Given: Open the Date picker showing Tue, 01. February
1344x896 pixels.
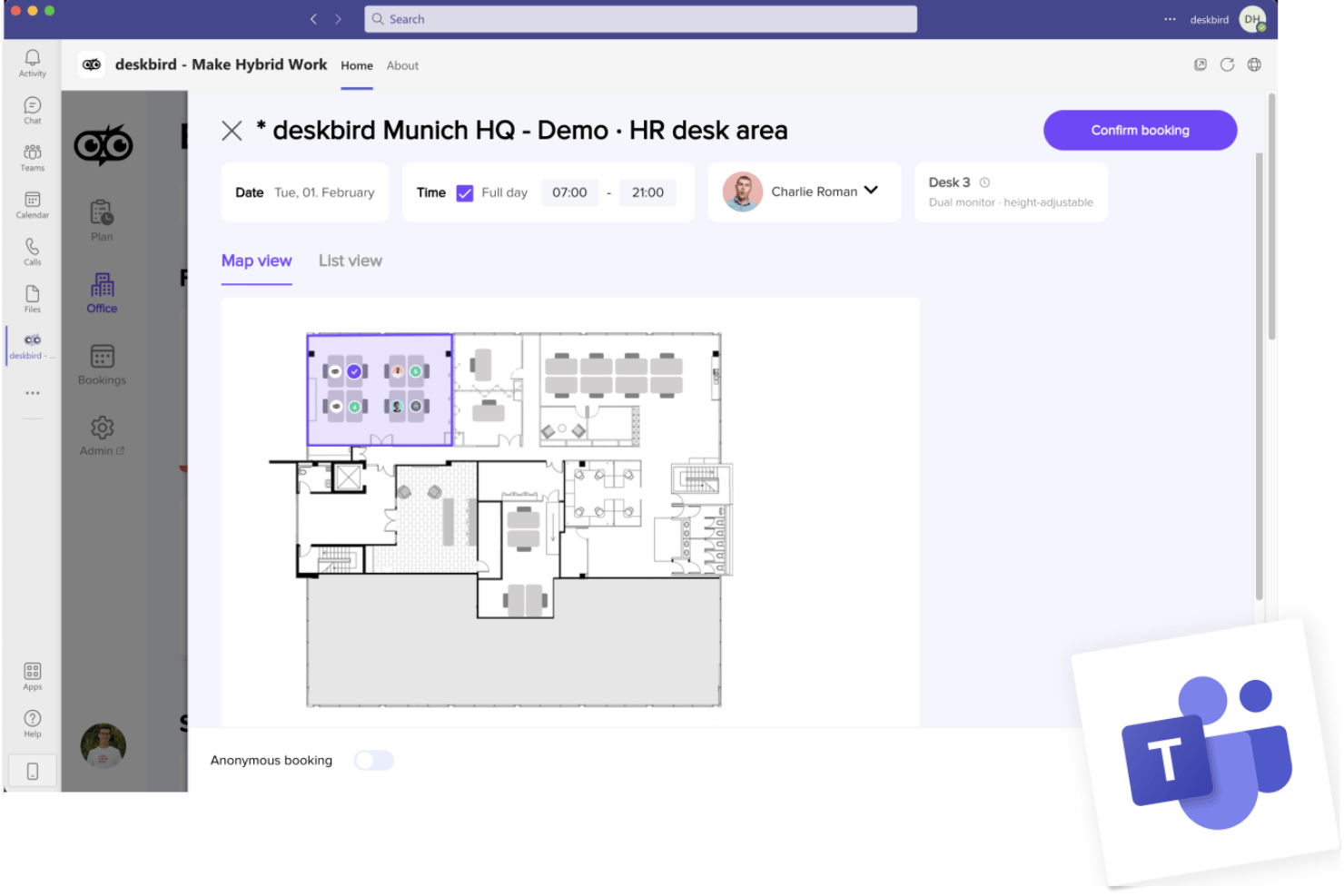Looking at the screenshot, I should 305,192.
